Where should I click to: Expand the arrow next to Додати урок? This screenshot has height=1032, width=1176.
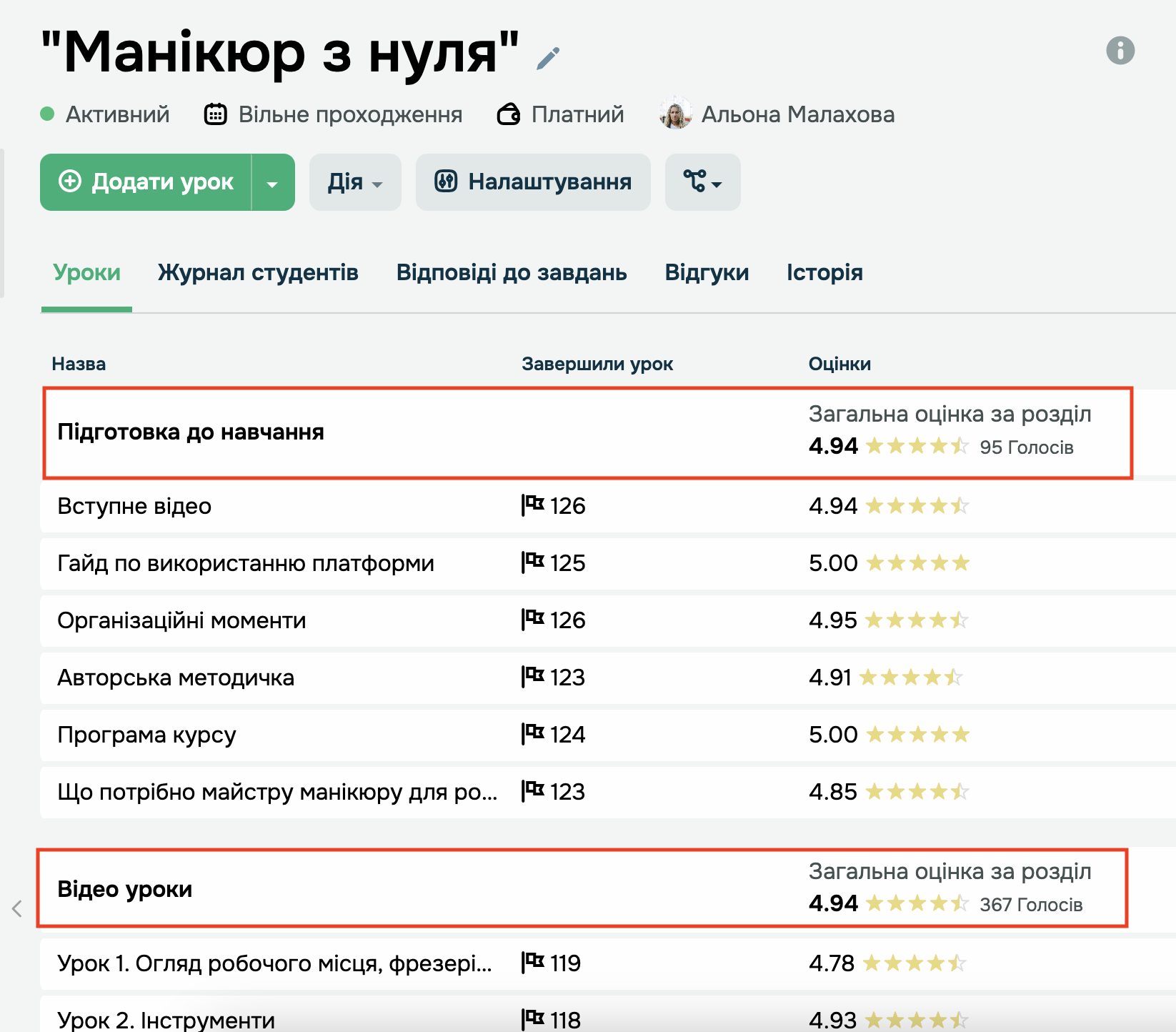(x=272, y=183)
